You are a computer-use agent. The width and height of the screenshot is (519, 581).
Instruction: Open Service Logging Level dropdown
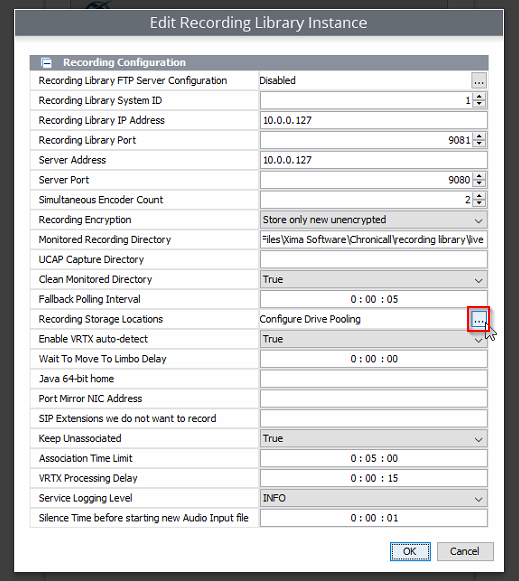coord(478,498)
